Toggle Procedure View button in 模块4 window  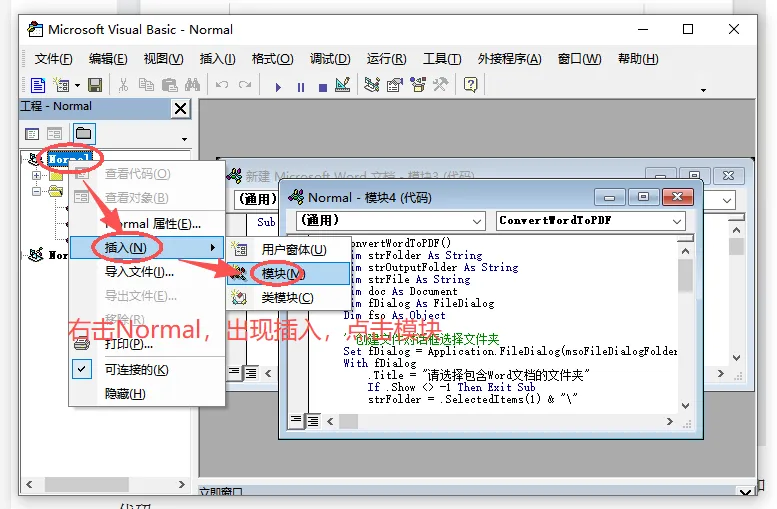click(x=296, y=421)
